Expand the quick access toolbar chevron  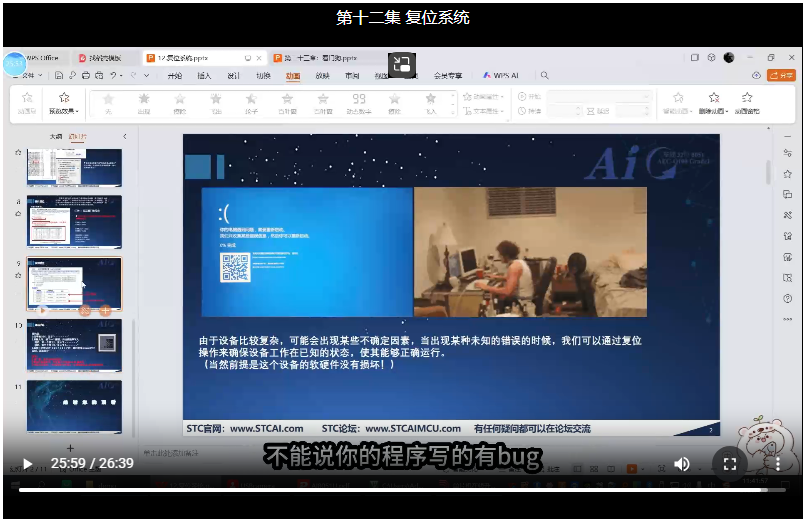click(x=146, y=75)
